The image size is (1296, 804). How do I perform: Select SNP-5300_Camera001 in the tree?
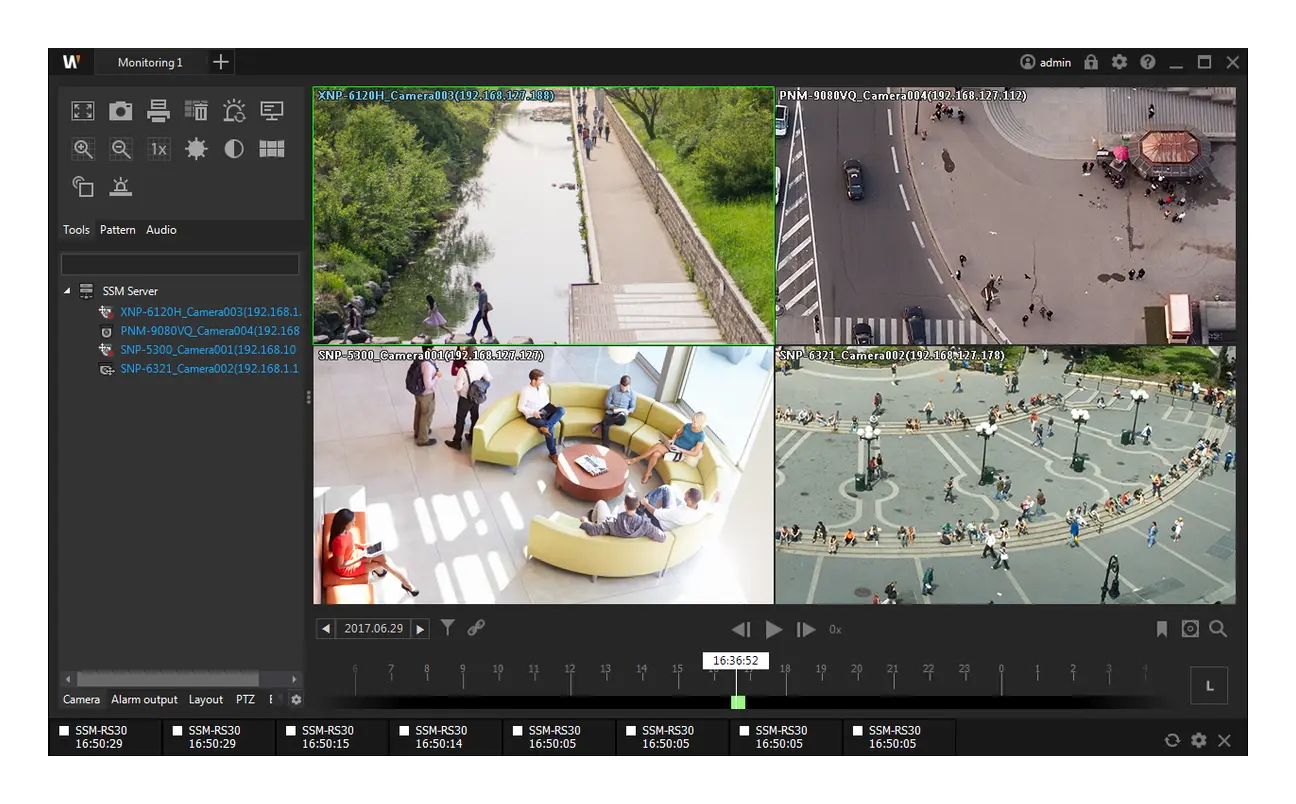tap(208, 350)
